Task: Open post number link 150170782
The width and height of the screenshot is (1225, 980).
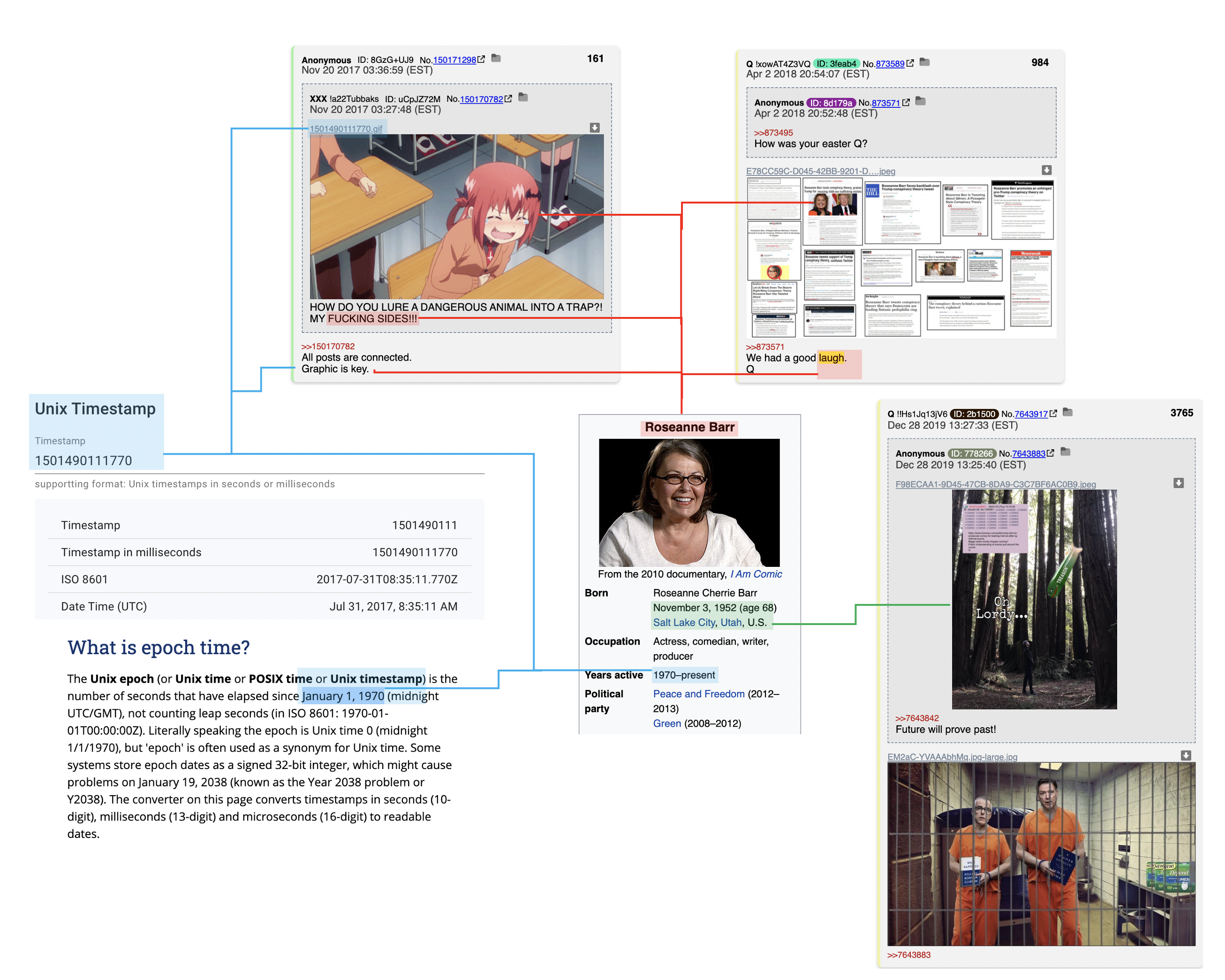Action: [x=481, y=99]
